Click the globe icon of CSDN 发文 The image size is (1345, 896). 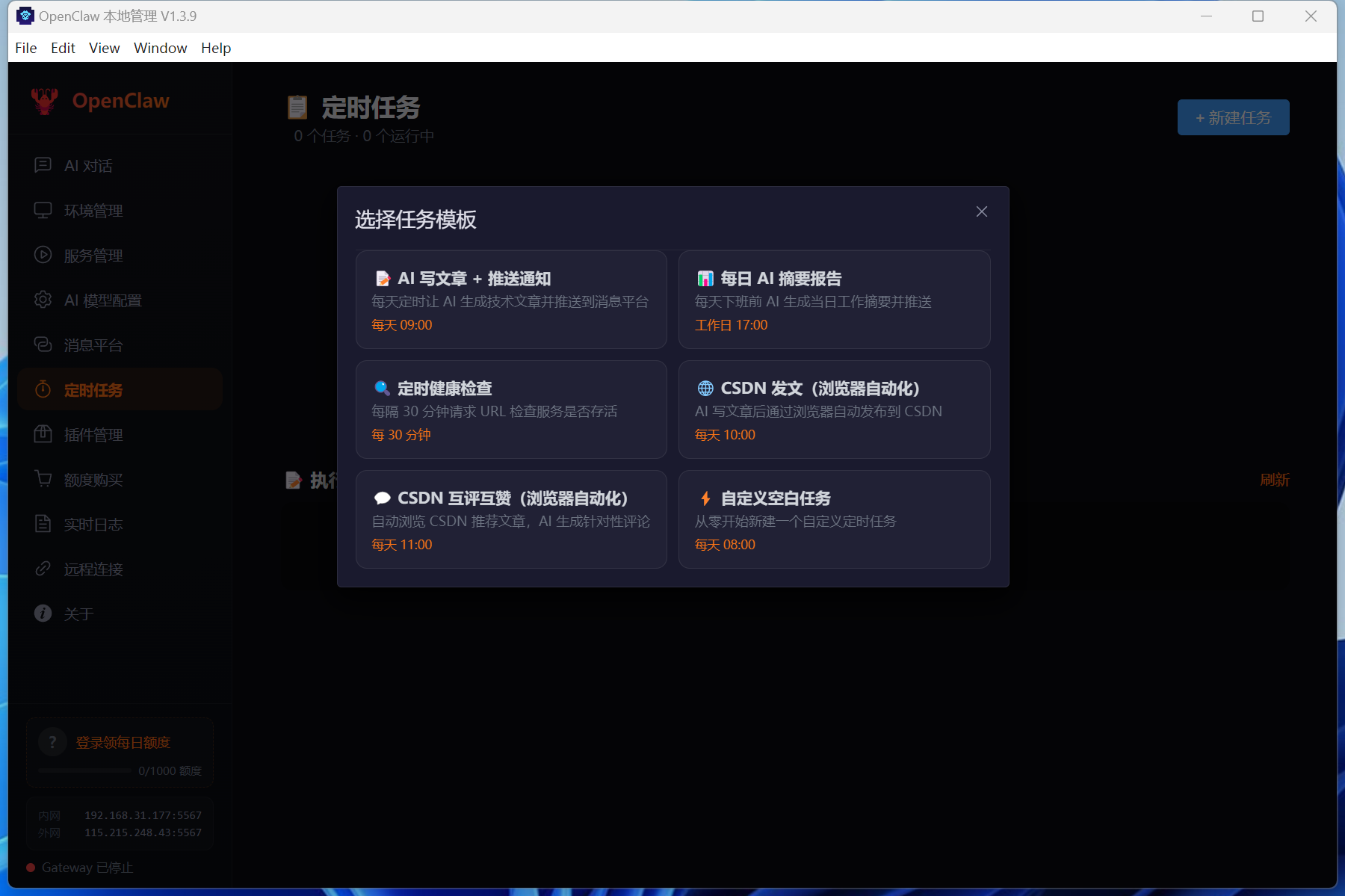click(705, 389)
